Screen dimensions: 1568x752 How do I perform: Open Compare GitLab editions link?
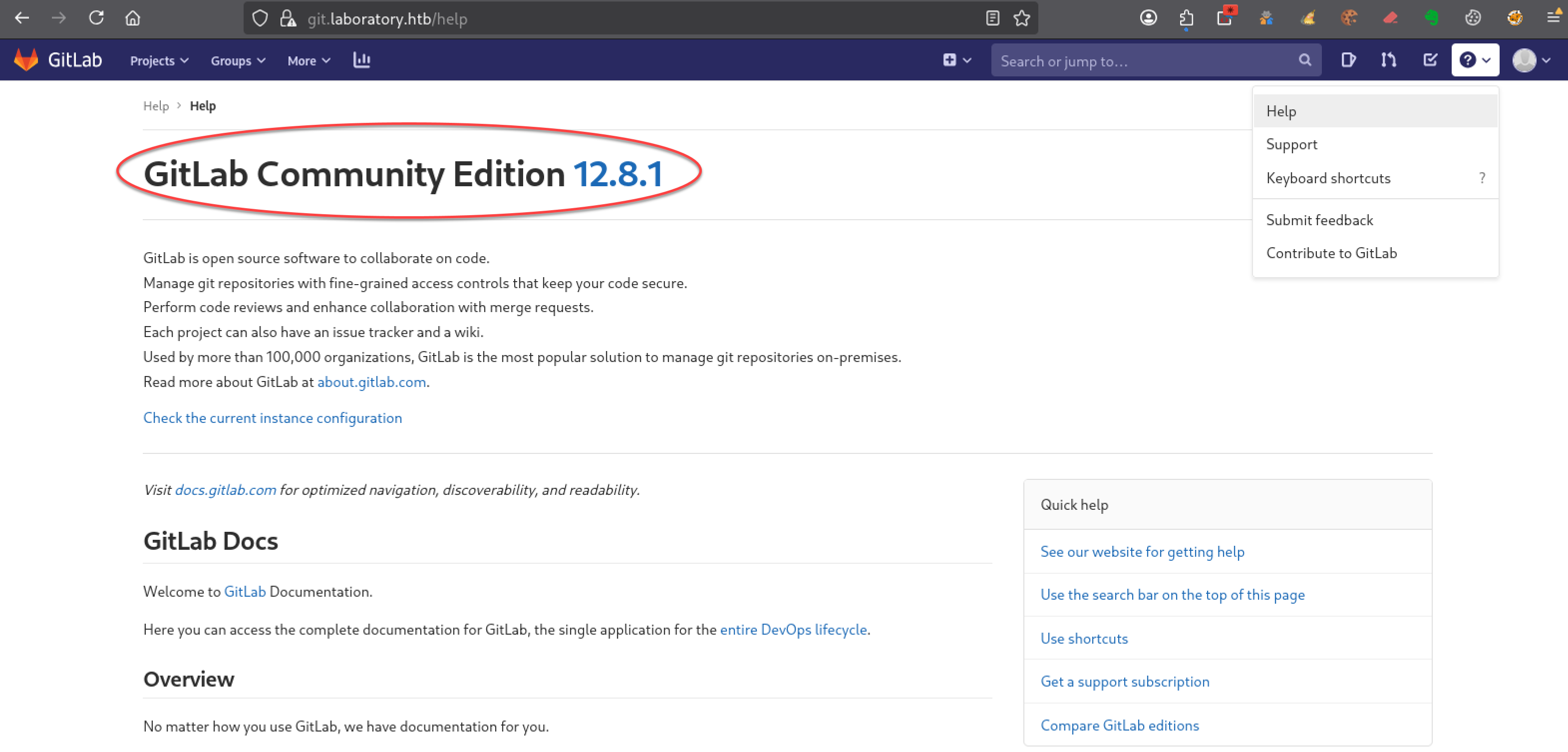point(1119,726)
